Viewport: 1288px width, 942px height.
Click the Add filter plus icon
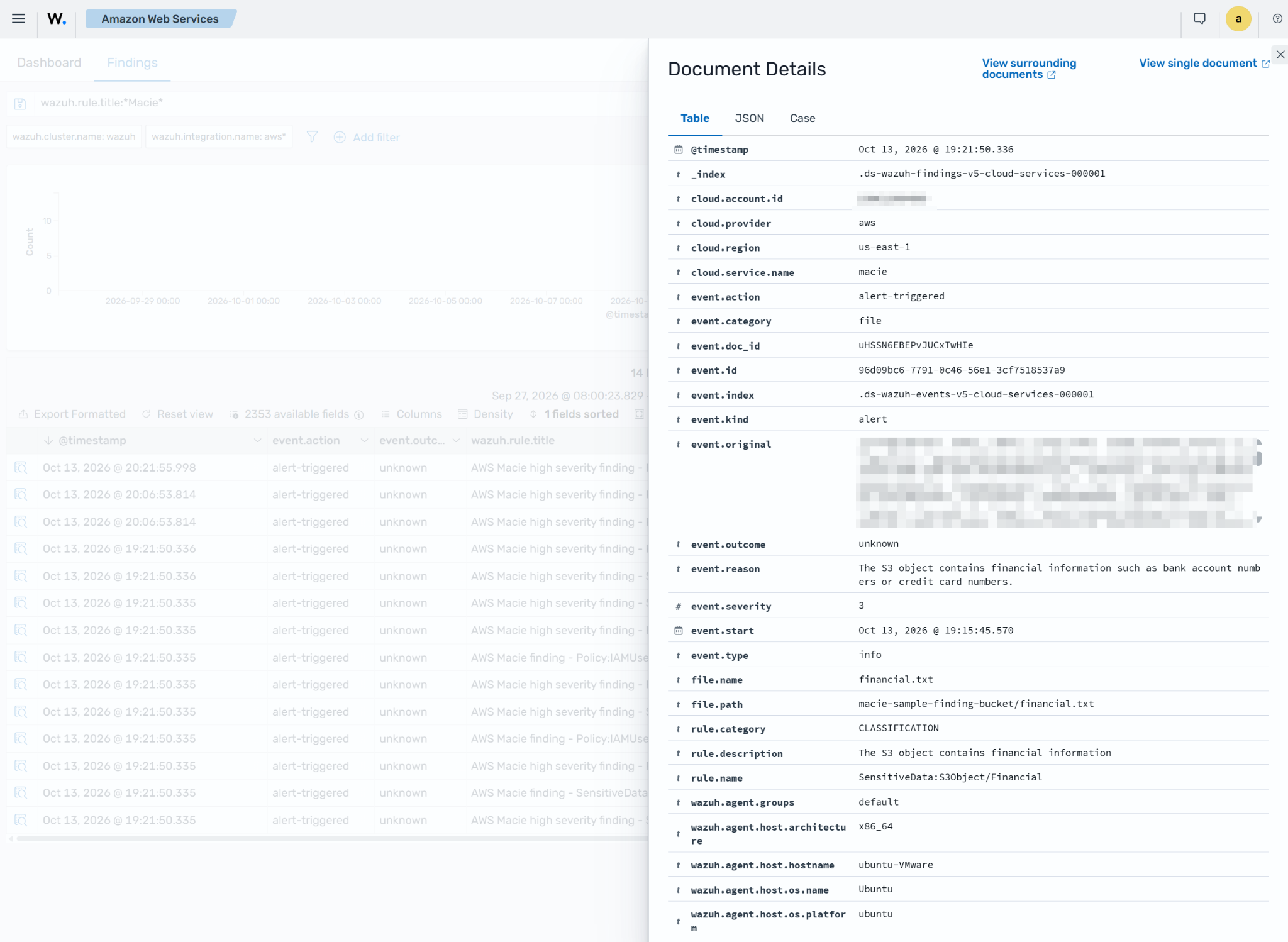tap(340, 137)
